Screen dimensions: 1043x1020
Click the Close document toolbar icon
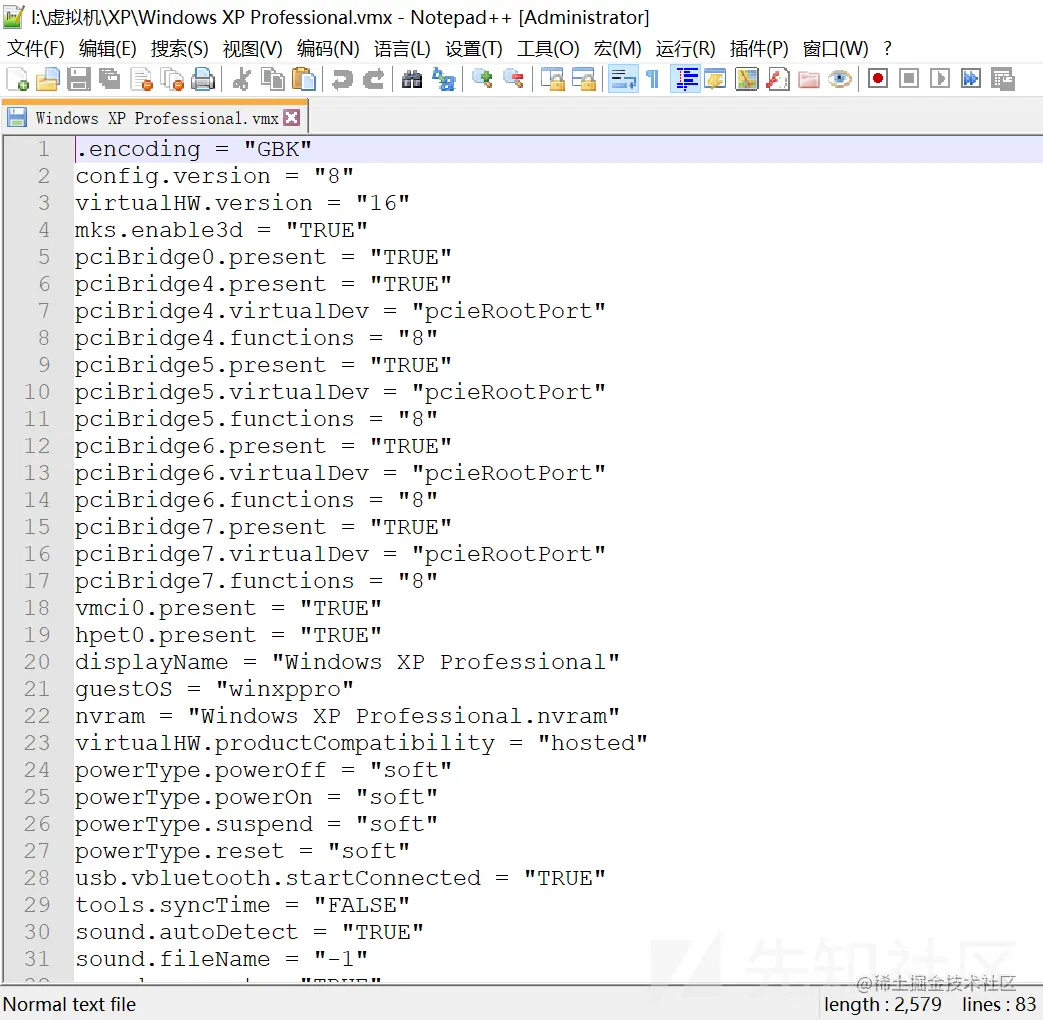tap(142, 79)
